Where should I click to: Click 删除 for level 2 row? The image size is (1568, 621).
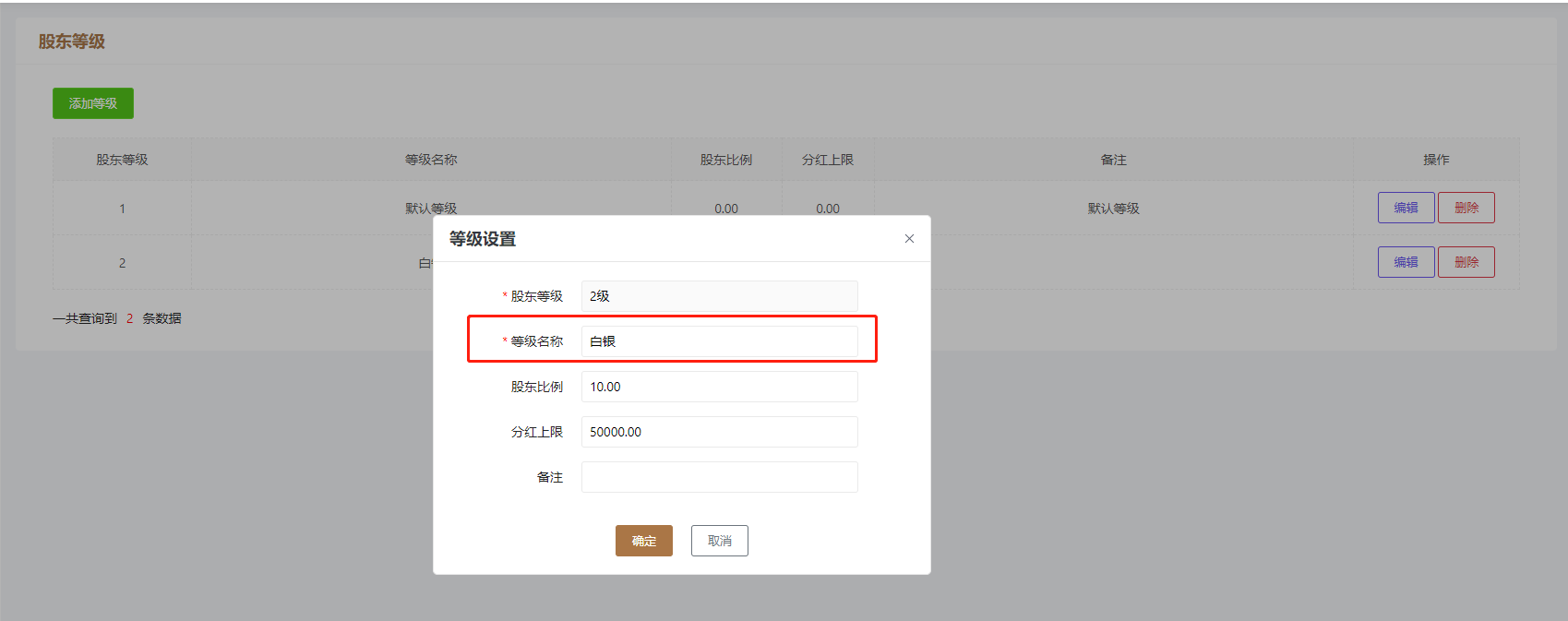point(1466,262)
